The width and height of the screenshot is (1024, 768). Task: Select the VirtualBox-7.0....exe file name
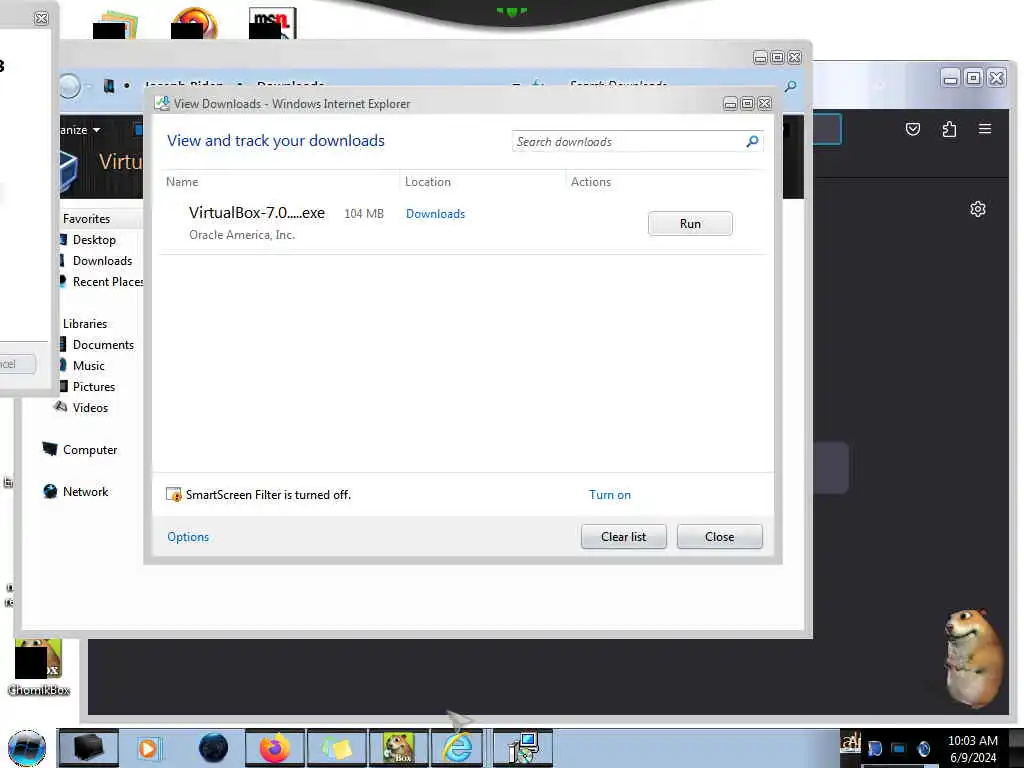[257, 212]
